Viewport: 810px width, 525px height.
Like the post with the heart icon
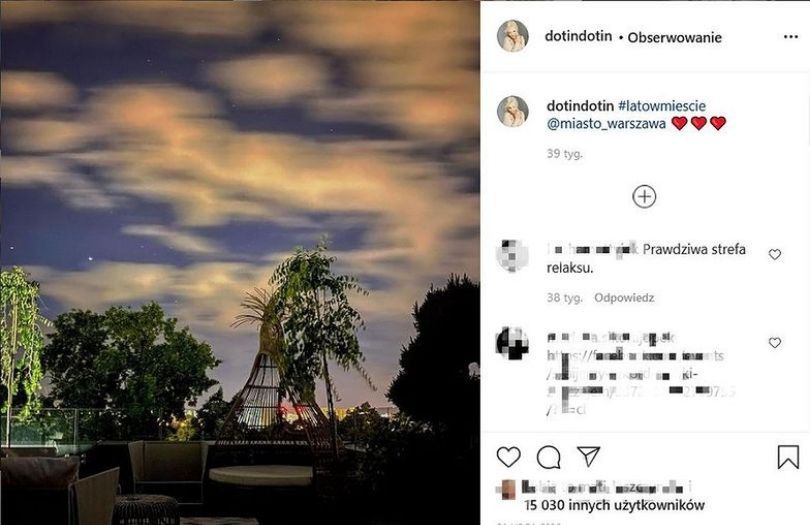[x=508, y=457]
